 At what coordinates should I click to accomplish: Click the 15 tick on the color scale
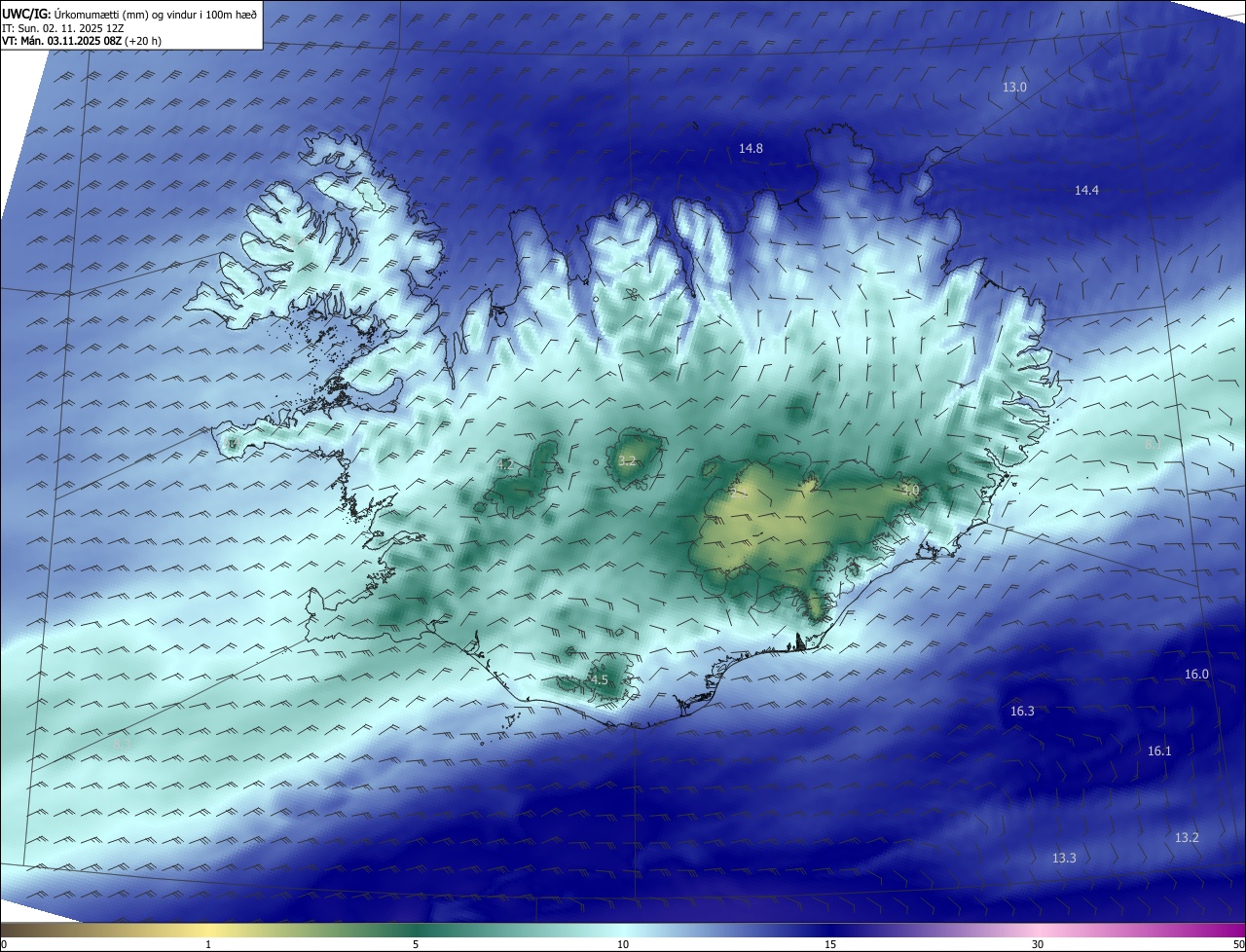[830, 944]
